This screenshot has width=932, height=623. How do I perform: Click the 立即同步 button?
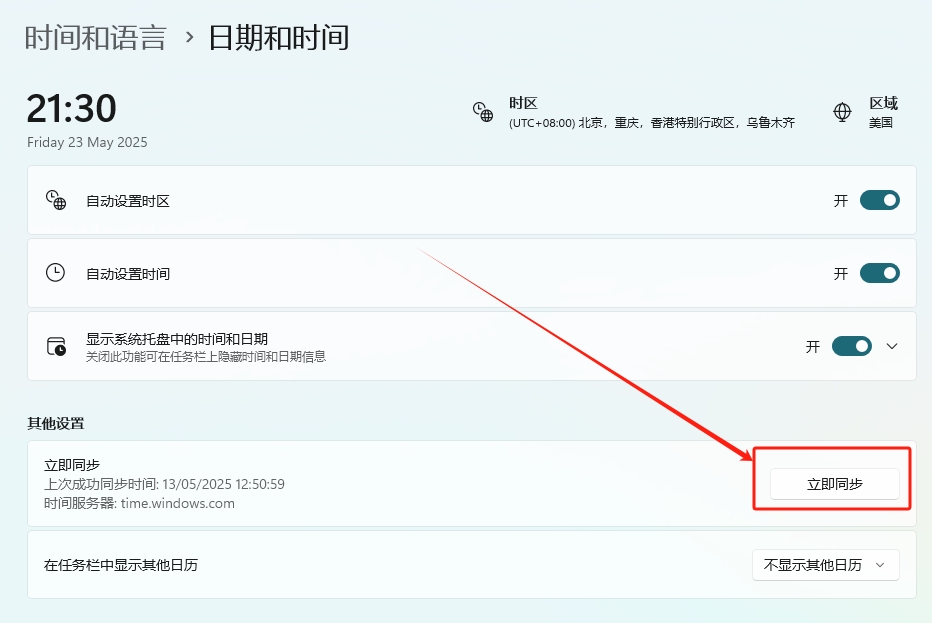pos(835,484)
